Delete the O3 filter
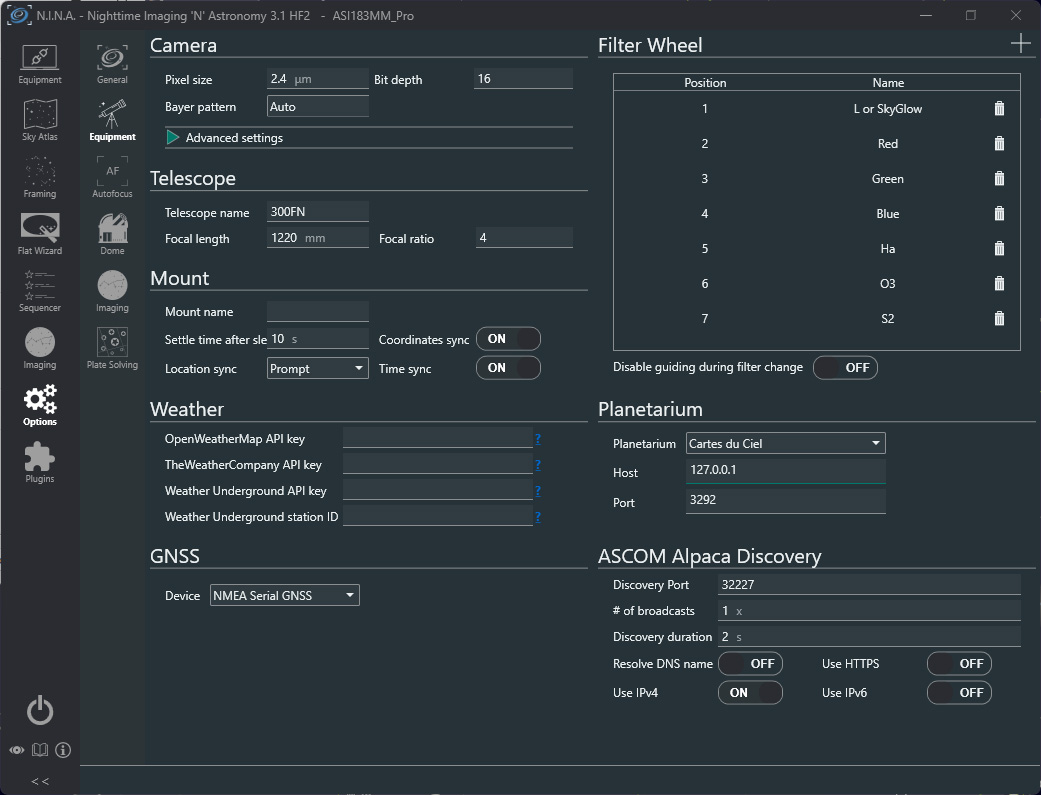Image resolution: width=1041 pixels, height=795 pixels. [x=999, y=284]
